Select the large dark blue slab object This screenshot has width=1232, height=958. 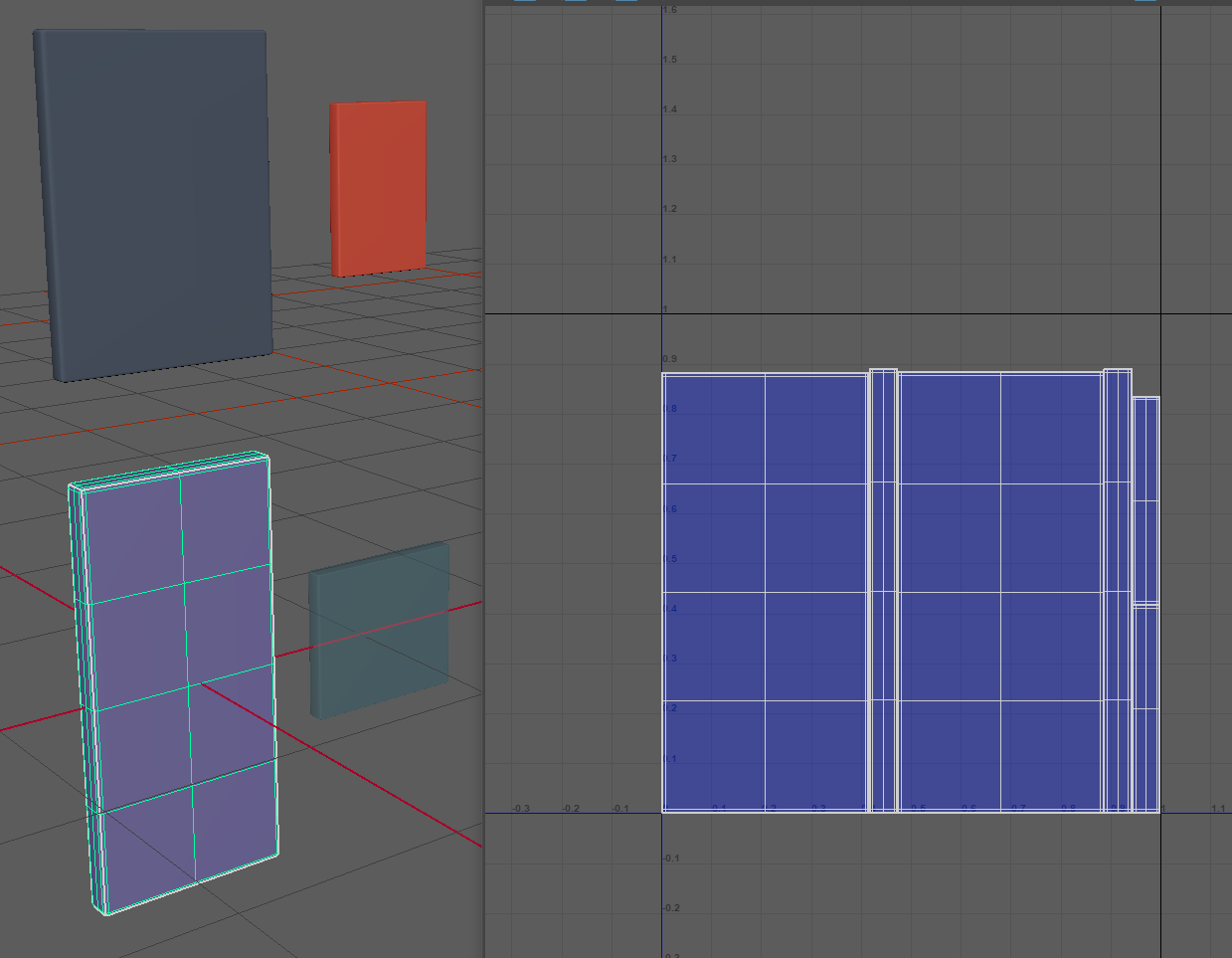pos(154,199)
